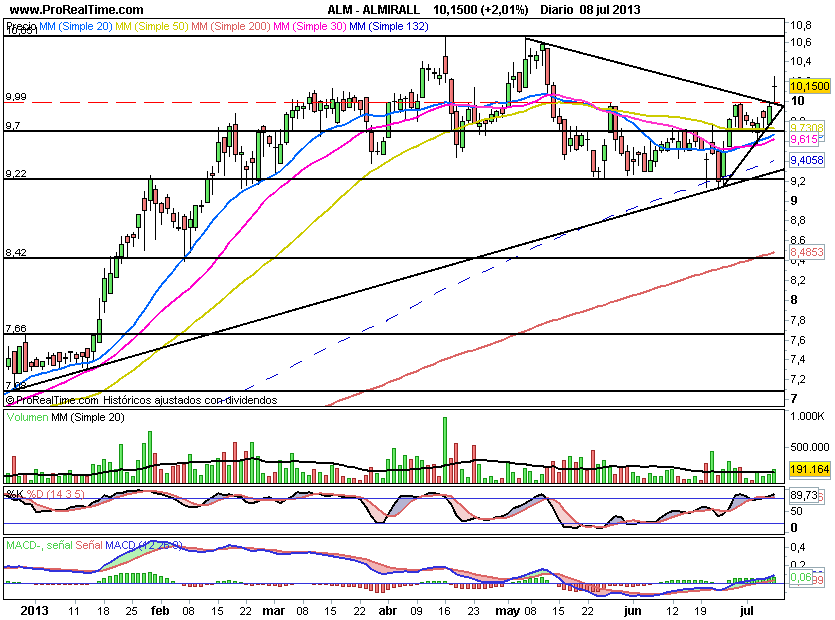
Task: Click the 1.000K volume axis label
Action: coord(807,416)
